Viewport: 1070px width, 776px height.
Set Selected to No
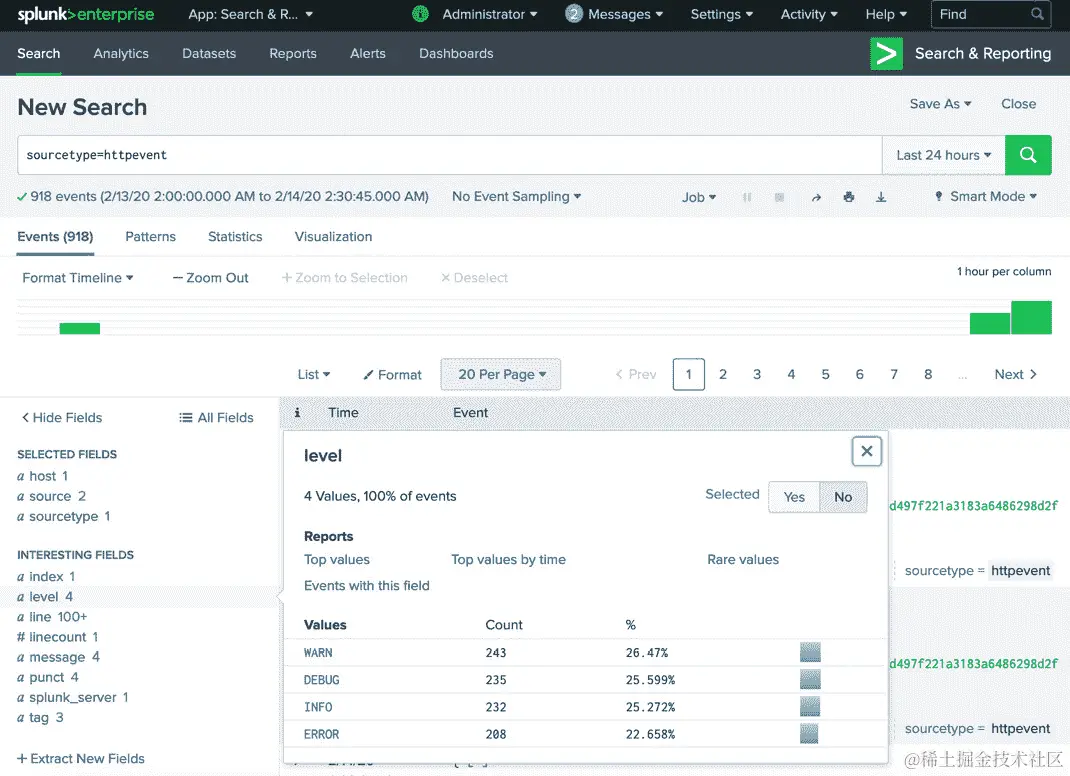[x=843, y=497]
